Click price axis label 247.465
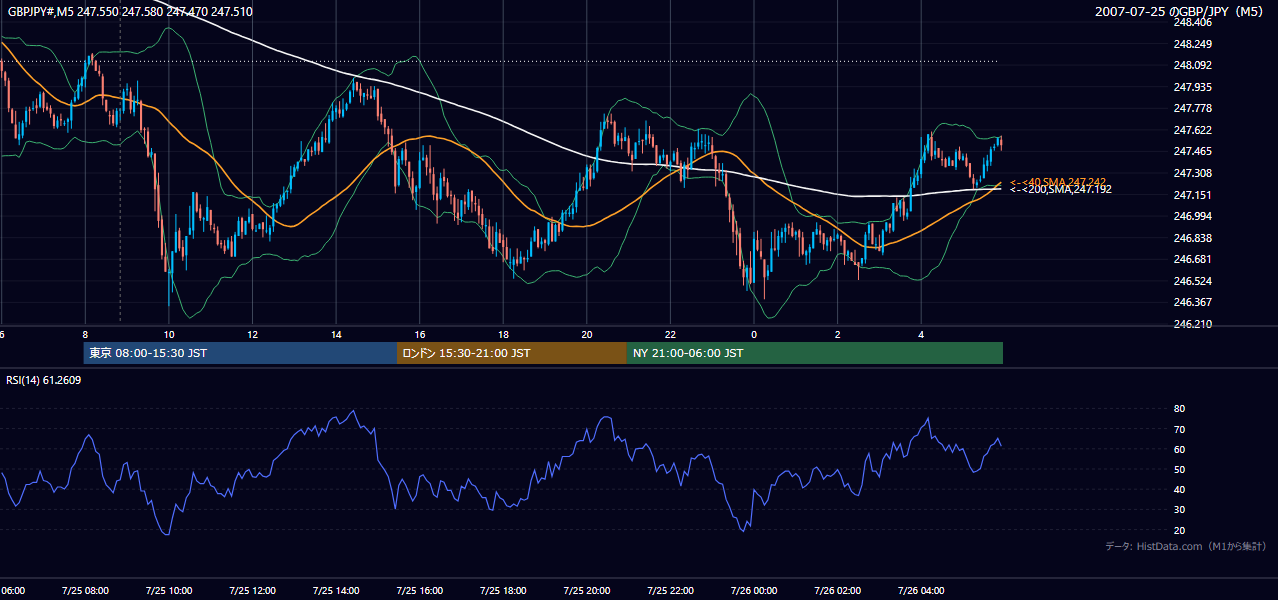1278x600 pixels. point(1193,151)
